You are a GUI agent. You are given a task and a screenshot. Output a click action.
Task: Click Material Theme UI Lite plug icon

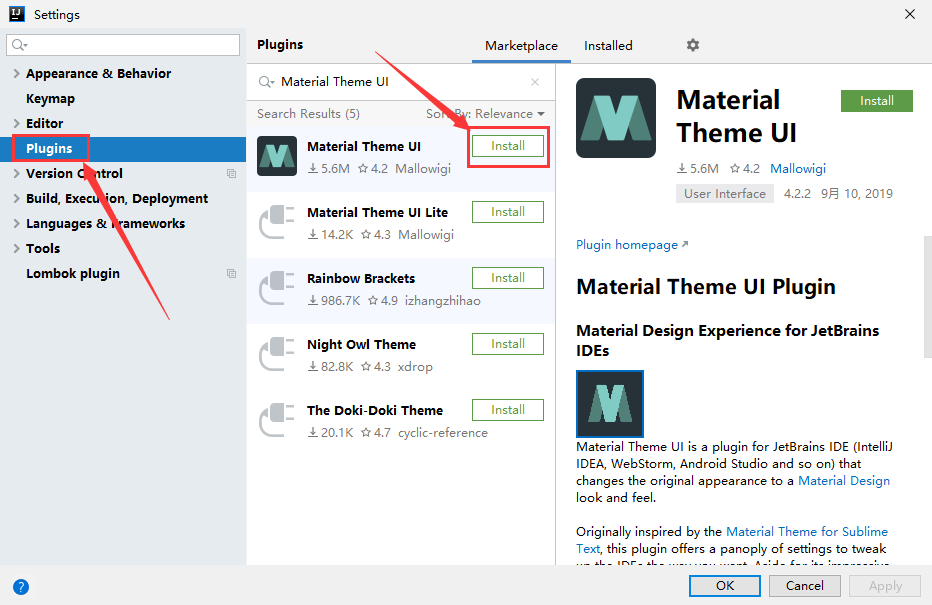click(277, 222)
